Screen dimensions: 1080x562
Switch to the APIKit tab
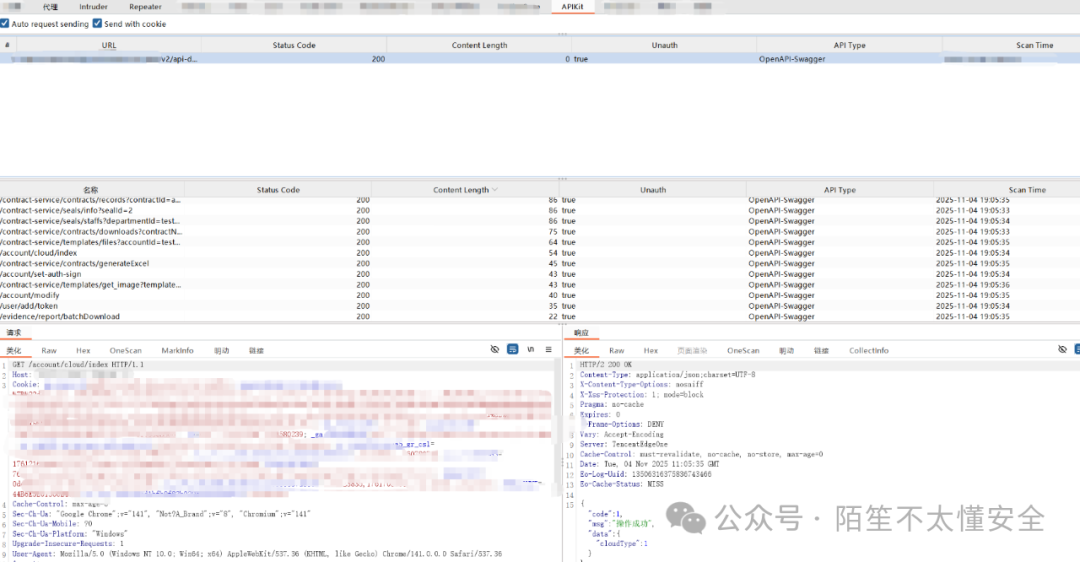(x=572, y=7)
